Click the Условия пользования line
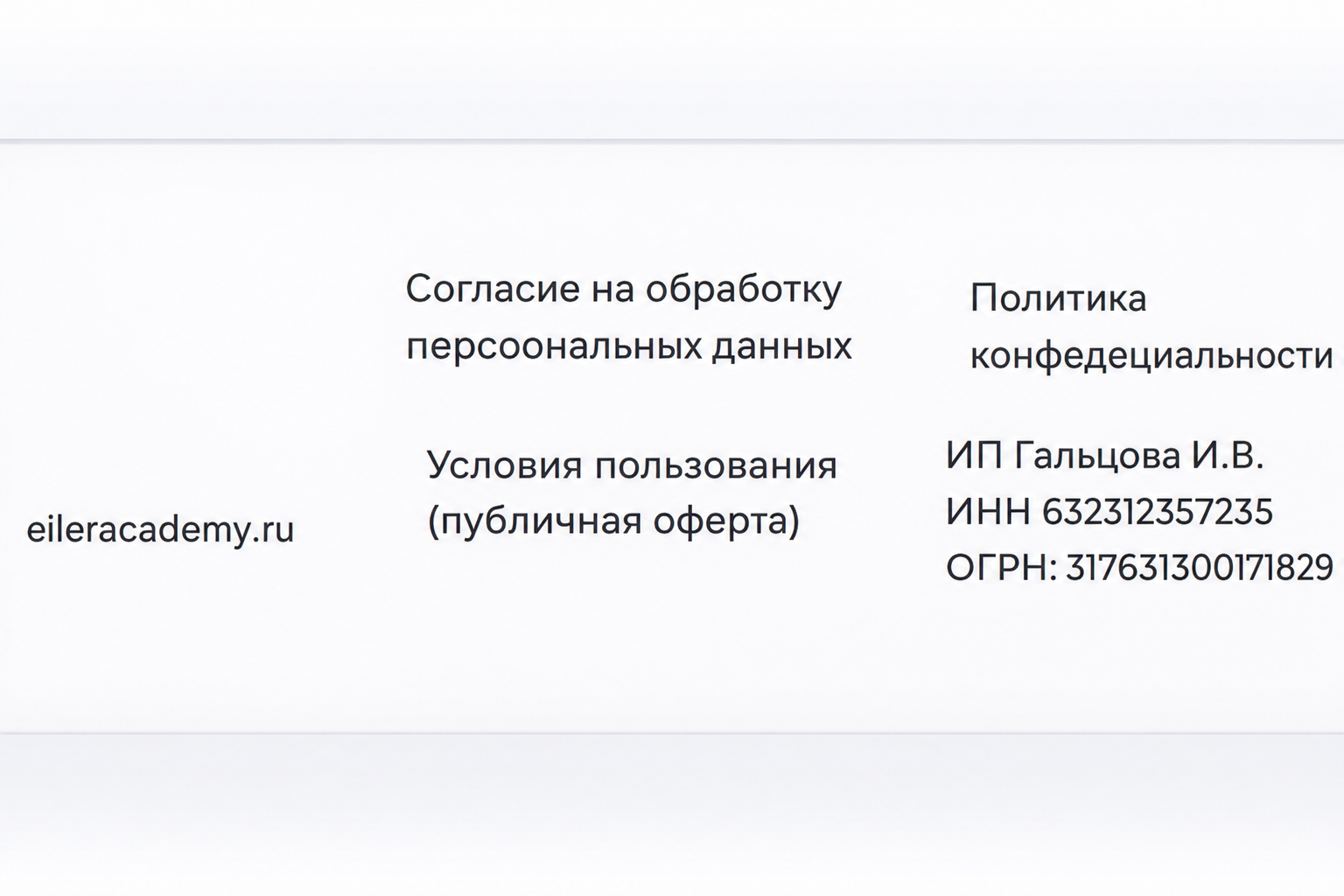The height and width of the screenshot is (896, 1344). click(632, 465)
